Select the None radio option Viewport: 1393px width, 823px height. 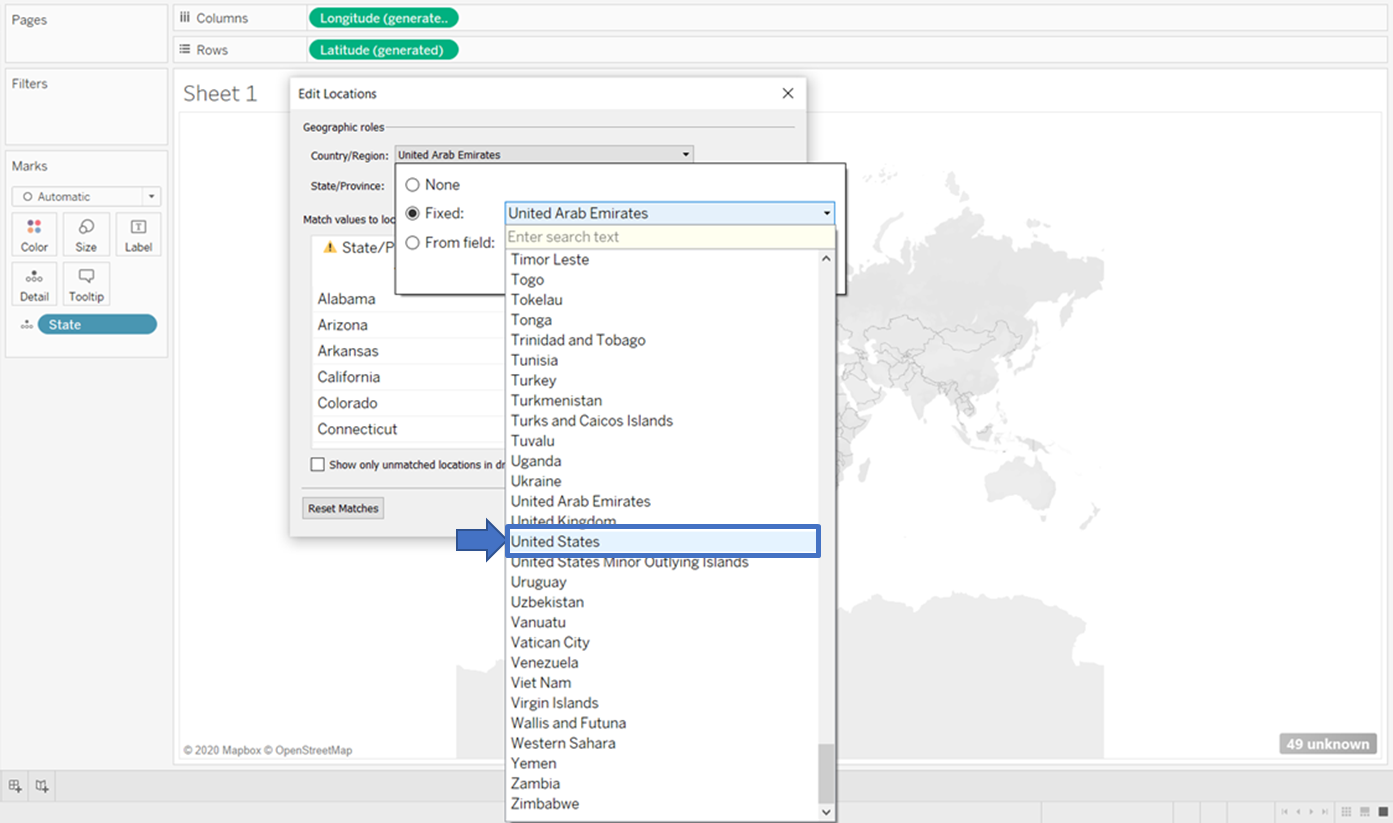click(x=412, y=185)
